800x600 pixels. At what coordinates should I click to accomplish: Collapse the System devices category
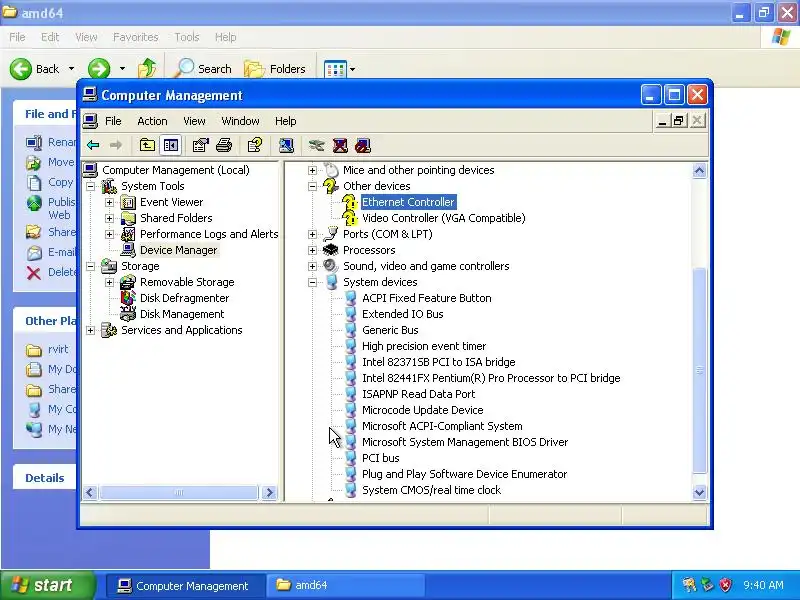click(x=312, y=282)
